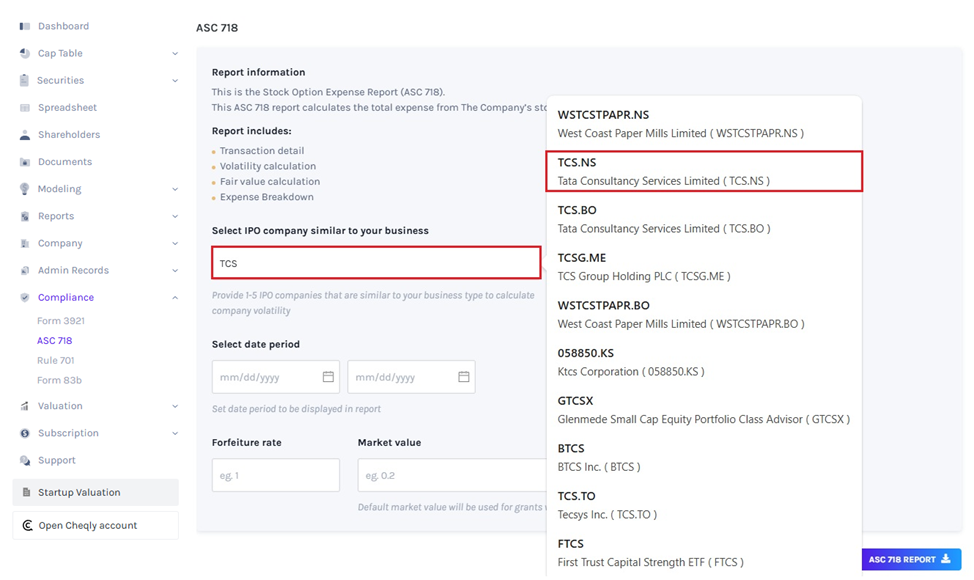Select TCSG.ME TCS Group Holding option
974x580 pixels.
pos(704,267)
